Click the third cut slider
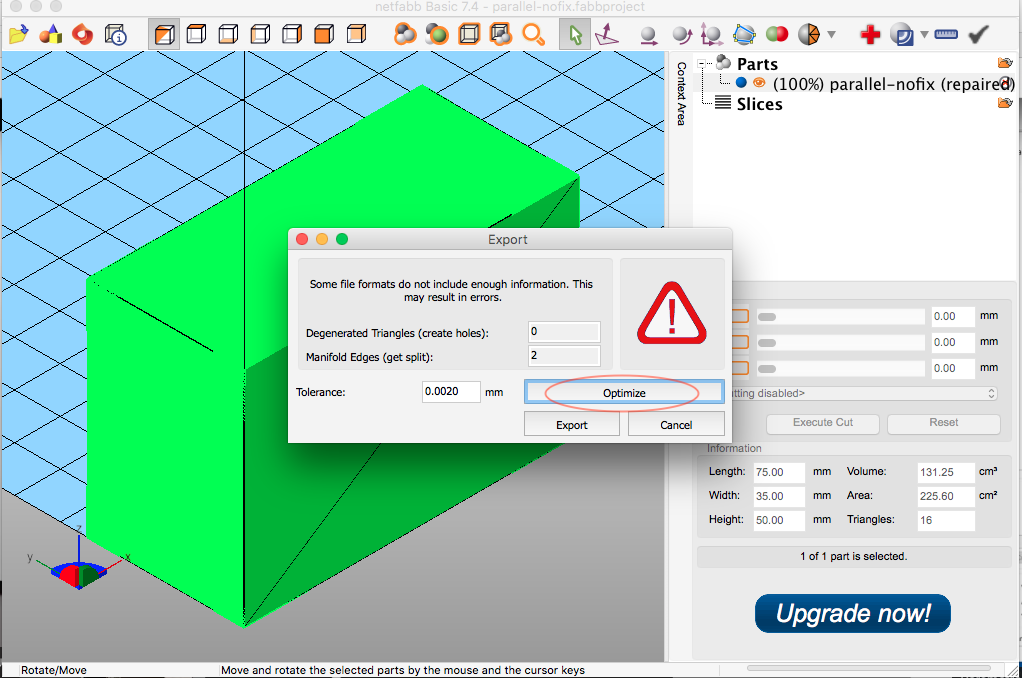Image resolution: width=1022 pixels, height=678 pixels. (841, 369)
